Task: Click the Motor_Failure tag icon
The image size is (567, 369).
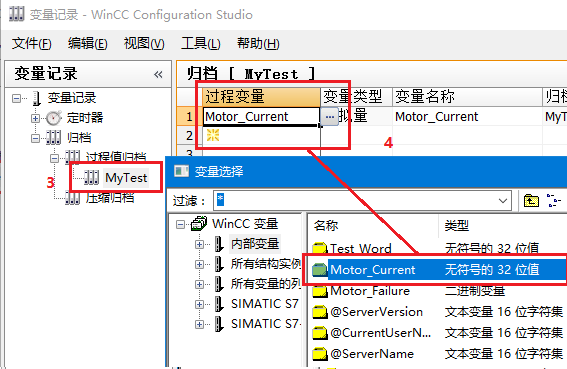Action: click(320, 292)
